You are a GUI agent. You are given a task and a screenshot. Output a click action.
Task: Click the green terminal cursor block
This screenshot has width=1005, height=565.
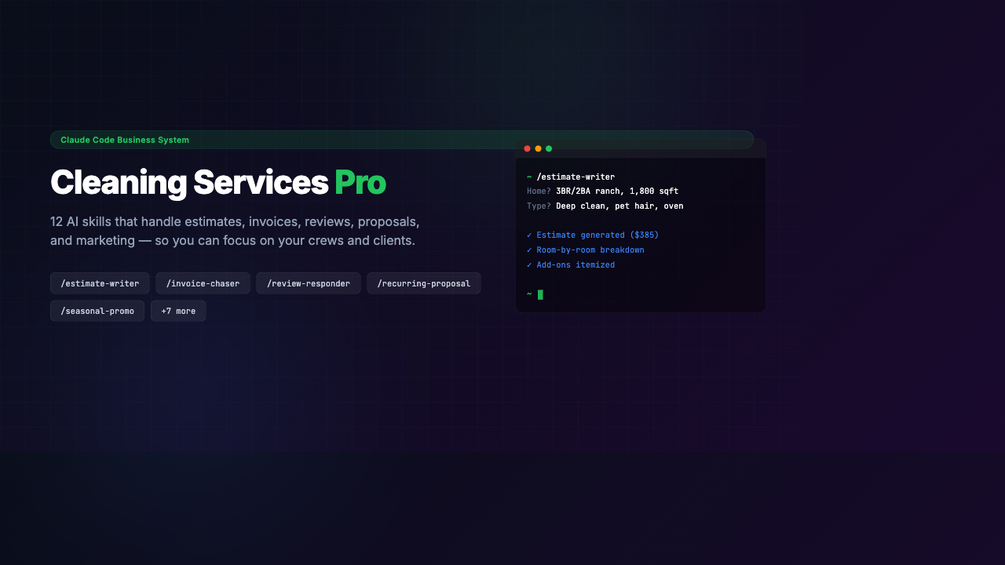[540, 295]
